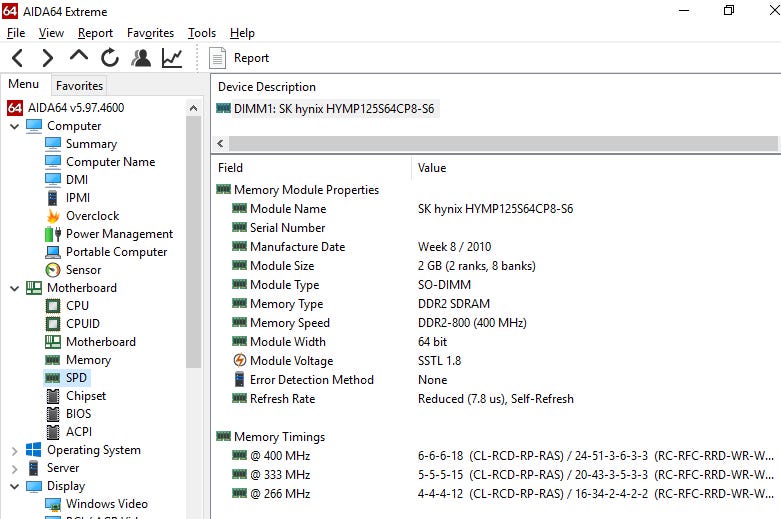The width and height of the screenshot is (781, 519).
Task: Select the Display tree item label
Action: [66, 486]
